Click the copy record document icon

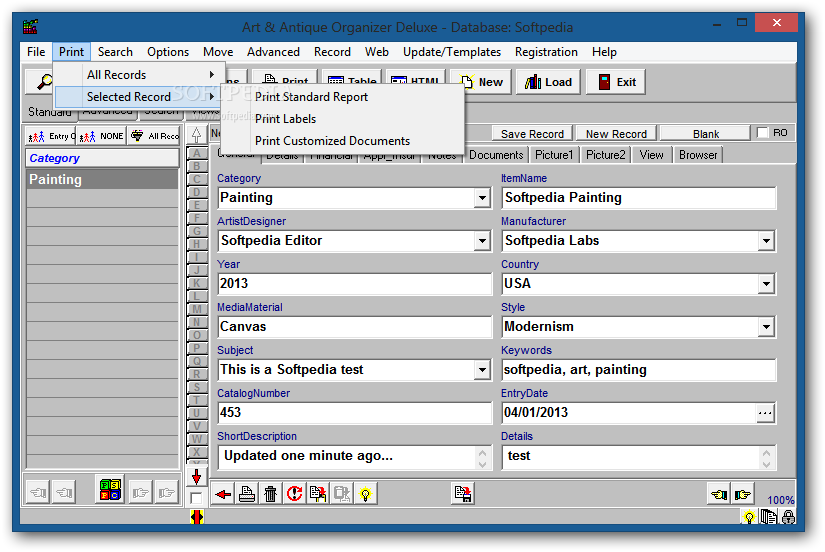tap(318, 494)
